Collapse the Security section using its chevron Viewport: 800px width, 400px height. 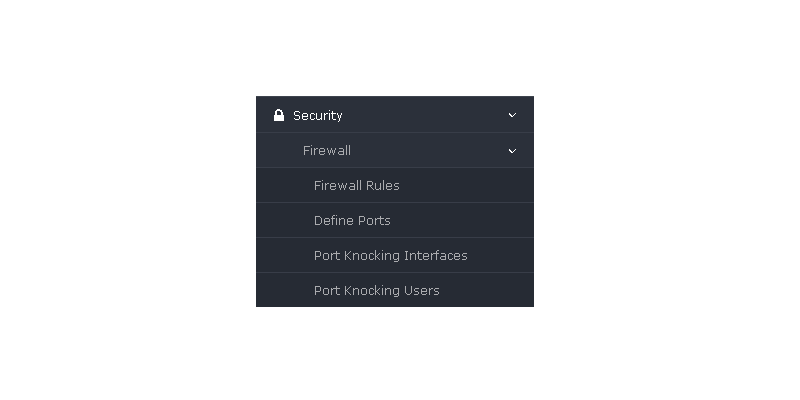[x=512, y=115]
